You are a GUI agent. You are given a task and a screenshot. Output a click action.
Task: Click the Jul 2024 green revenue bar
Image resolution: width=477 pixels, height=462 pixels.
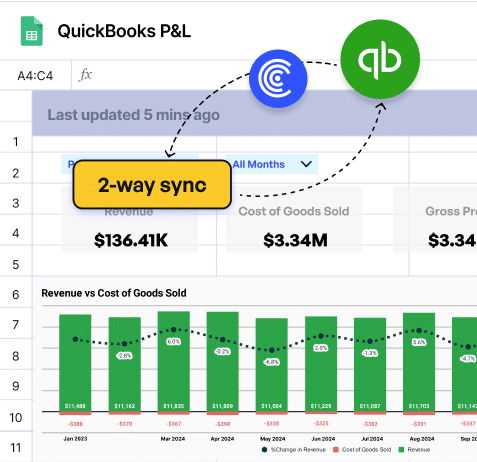pos(370,365)
